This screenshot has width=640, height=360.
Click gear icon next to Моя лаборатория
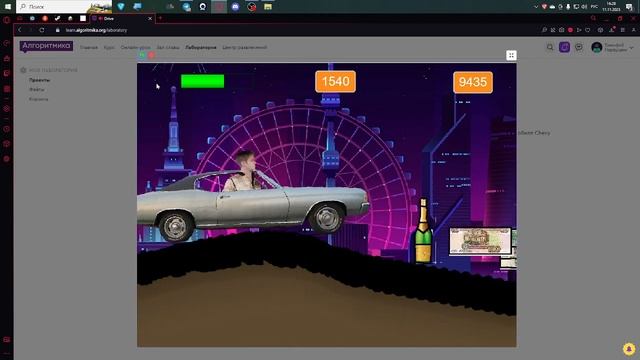coord(23,70)
